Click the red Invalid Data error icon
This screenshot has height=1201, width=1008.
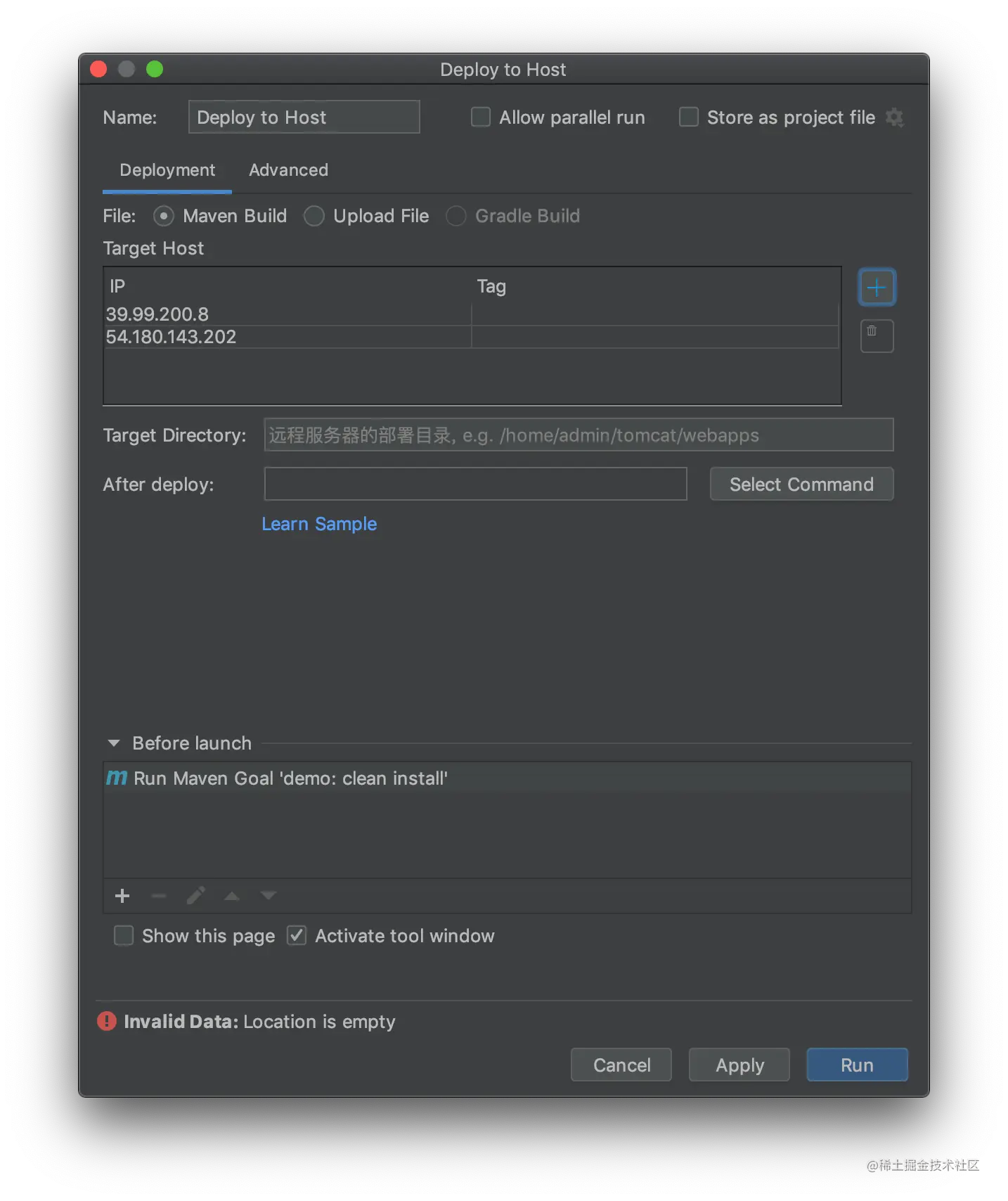[107, 1021]
